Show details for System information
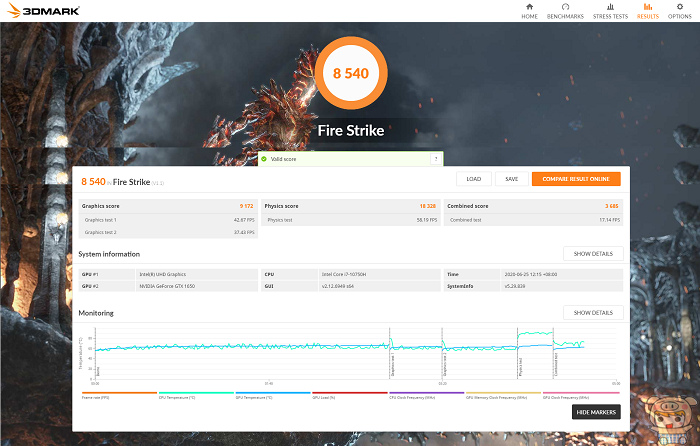700x446 pixels. click(x=593, y=254)
